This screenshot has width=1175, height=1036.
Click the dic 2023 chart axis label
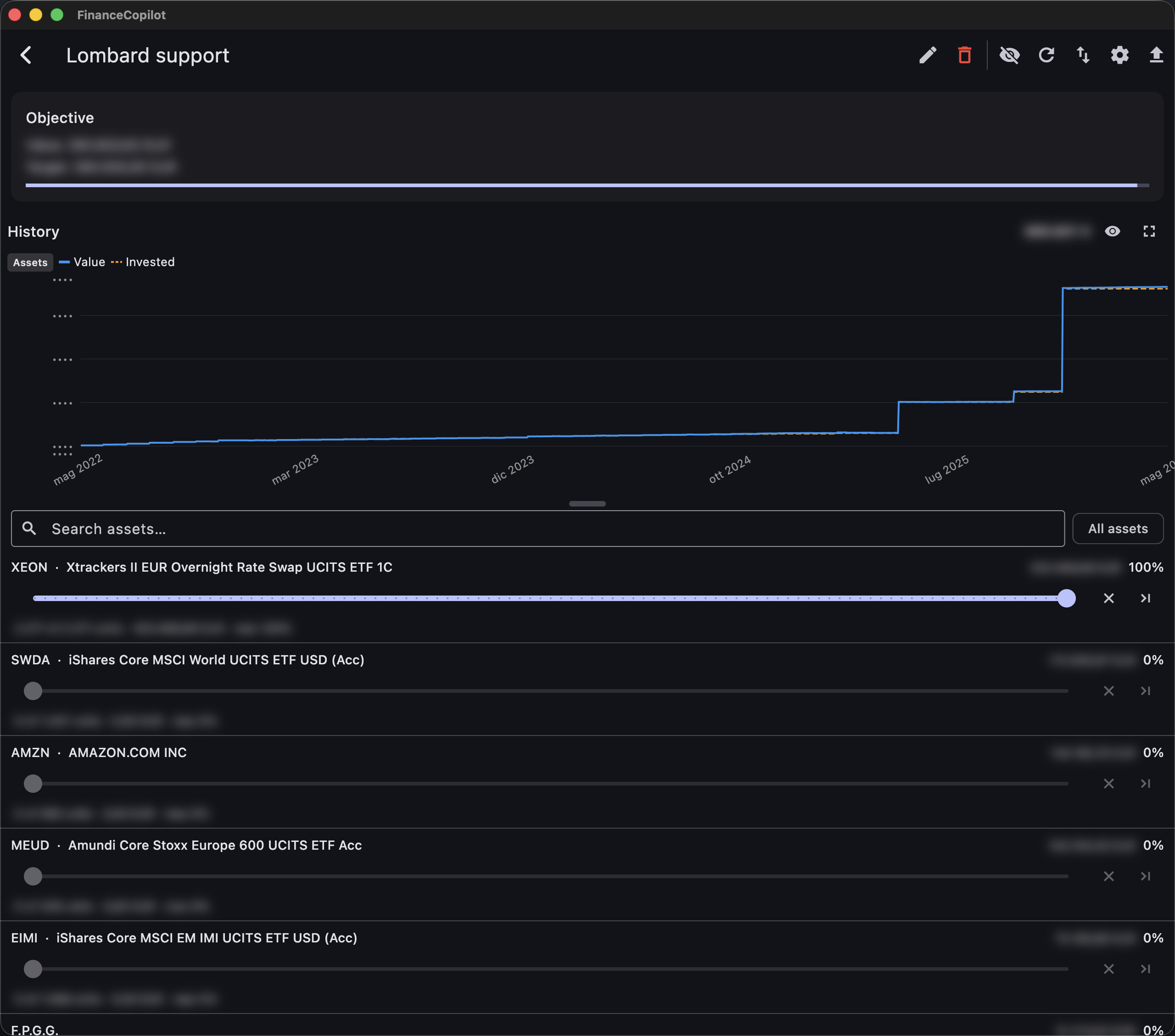[x=512, y=469]
